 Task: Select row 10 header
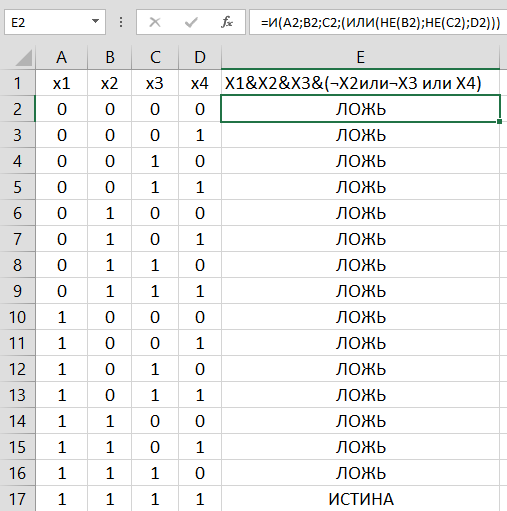coord(17,317)
